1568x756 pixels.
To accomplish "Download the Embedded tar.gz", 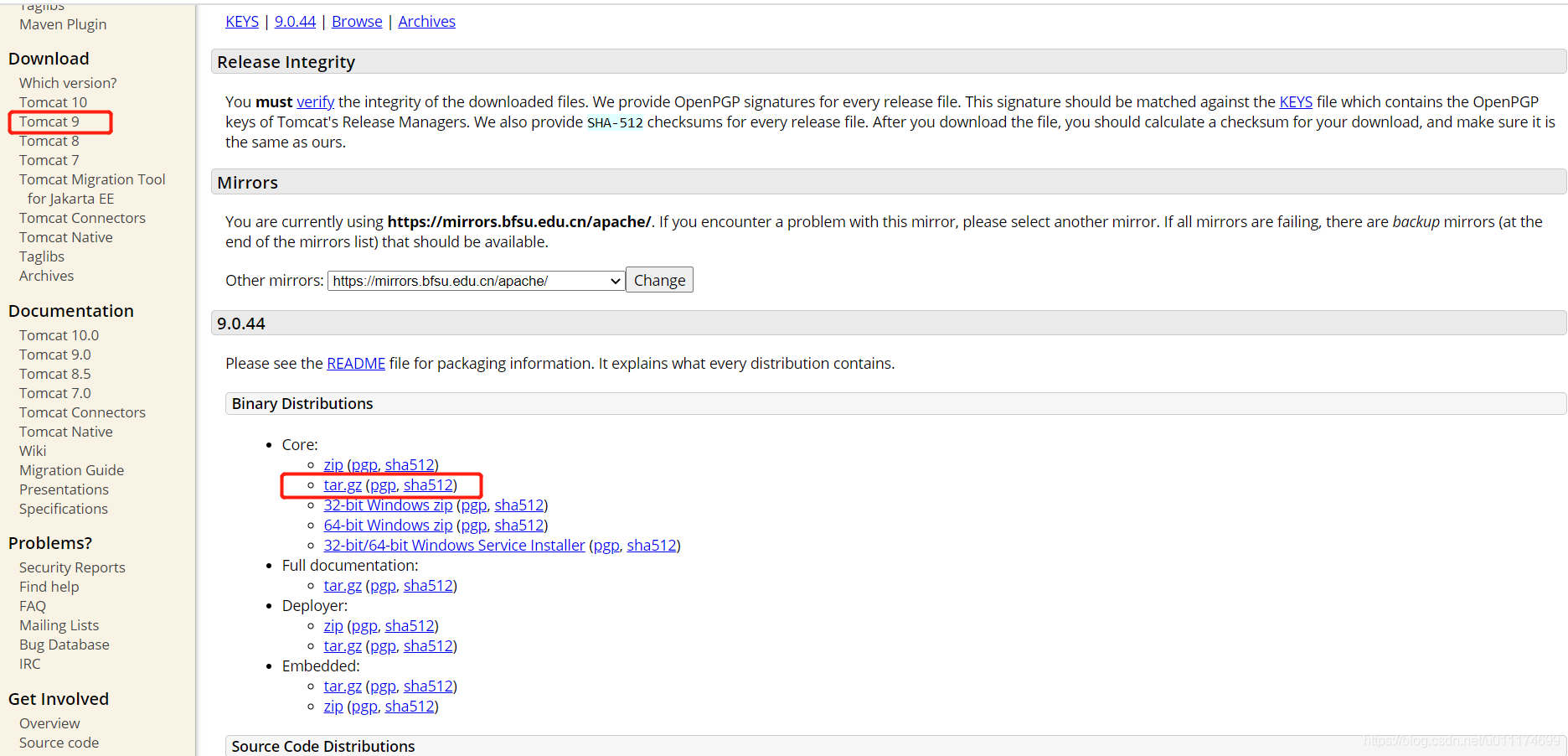I will click(x=343, y=686).
